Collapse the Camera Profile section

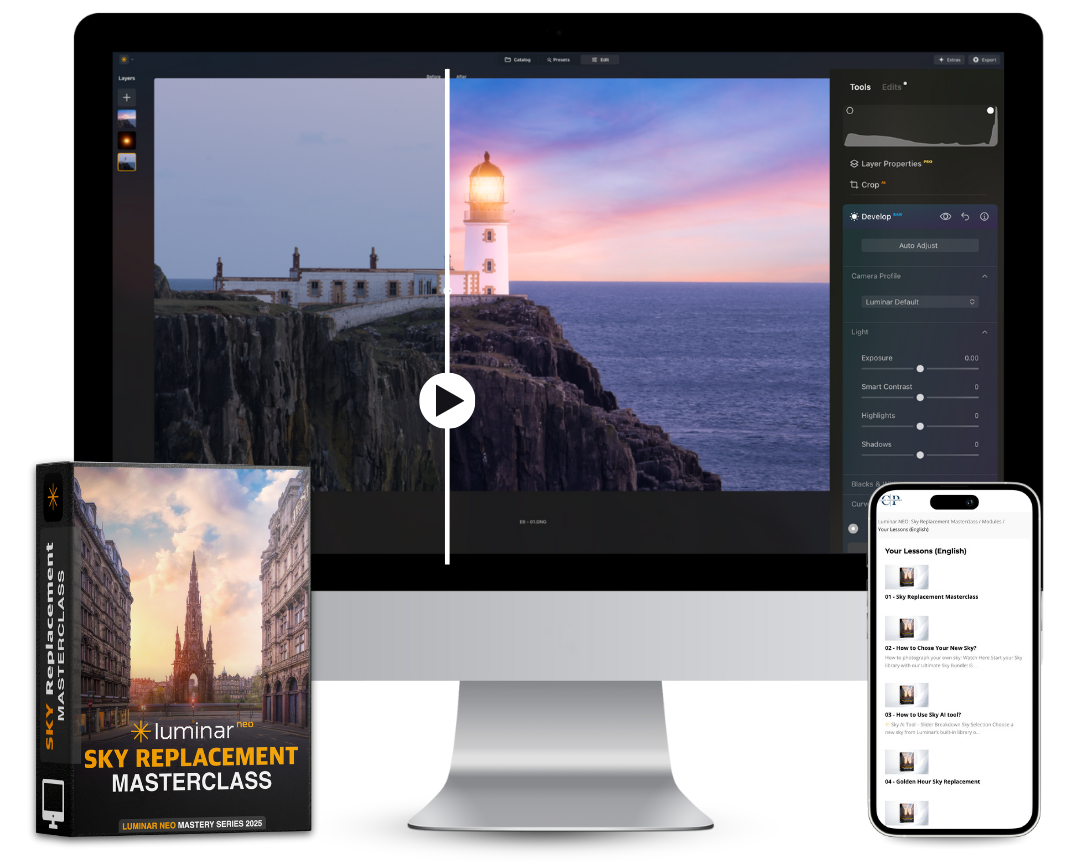[x=985, y=276]
